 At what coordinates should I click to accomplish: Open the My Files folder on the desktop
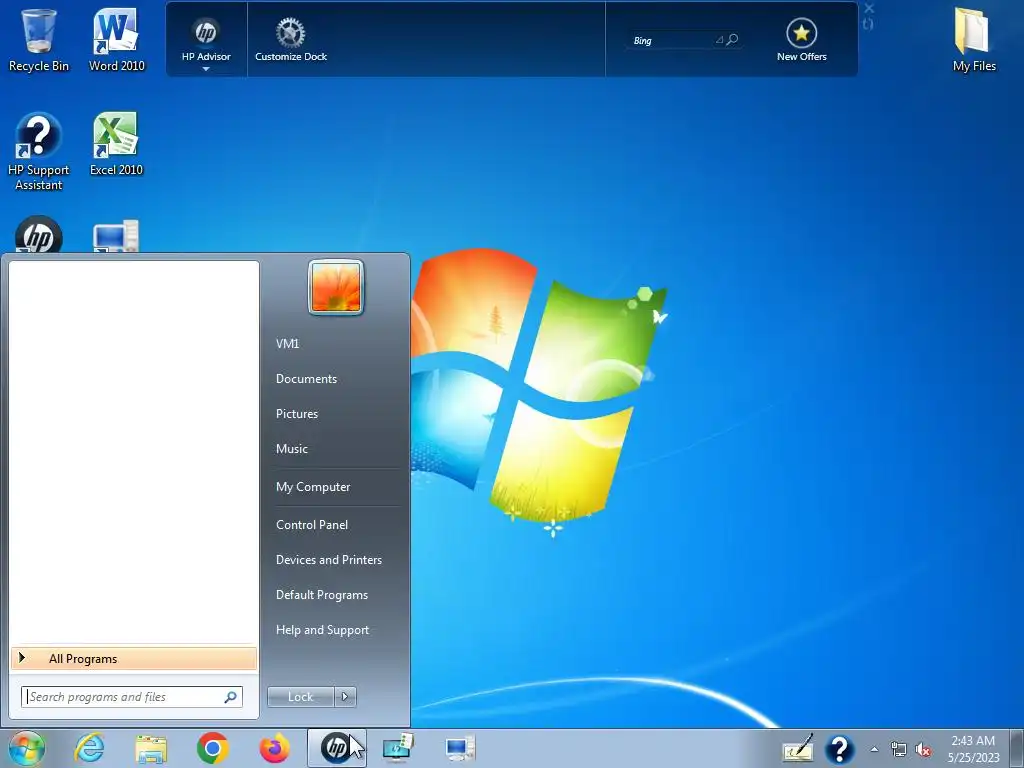pyautogui.click(x=974, y=39)
